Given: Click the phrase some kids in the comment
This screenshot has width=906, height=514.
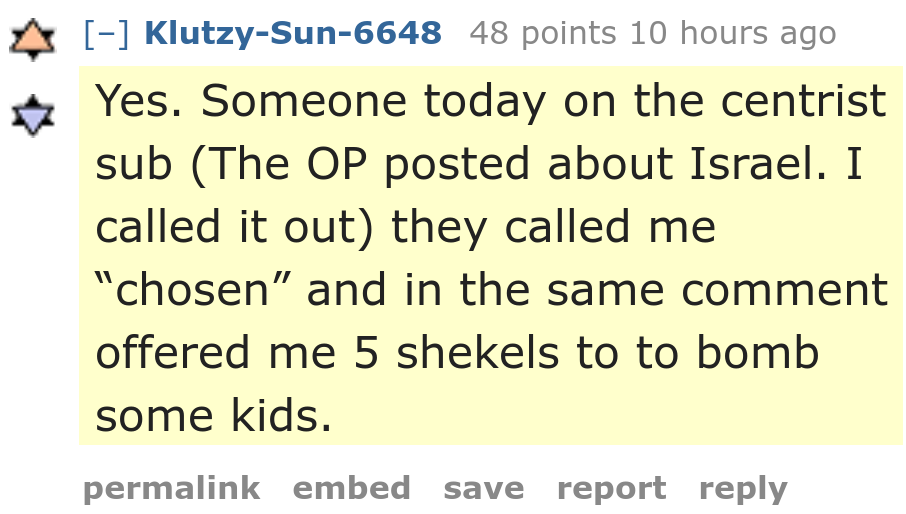Looking at the screenshot, I should pyautogui.click(x=214, y=415).
